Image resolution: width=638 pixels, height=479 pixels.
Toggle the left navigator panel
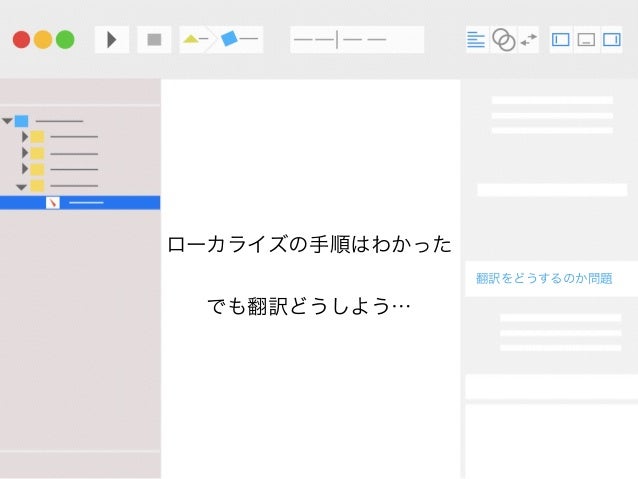coord(561,39)
